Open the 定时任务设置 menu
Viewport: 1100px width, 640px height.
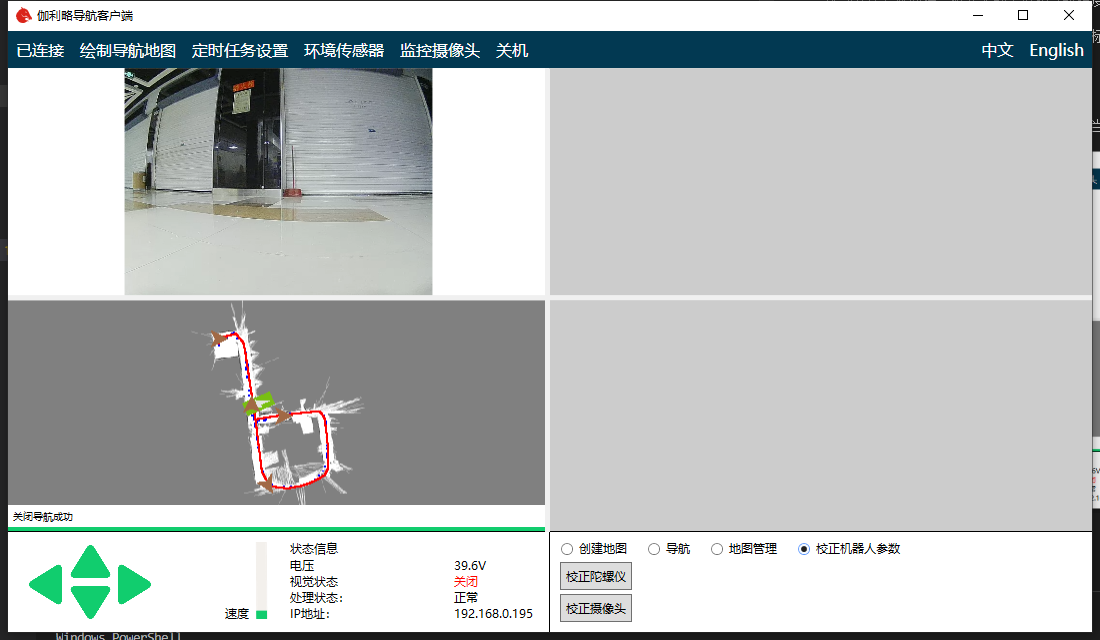tap(240, 51)
